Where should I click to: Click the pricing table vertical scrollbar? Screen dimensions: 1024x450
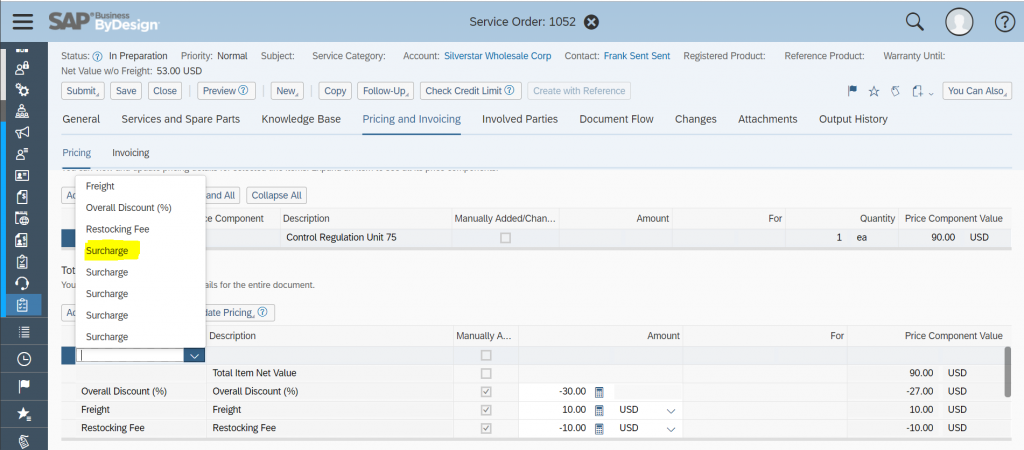pos(1008,371)
